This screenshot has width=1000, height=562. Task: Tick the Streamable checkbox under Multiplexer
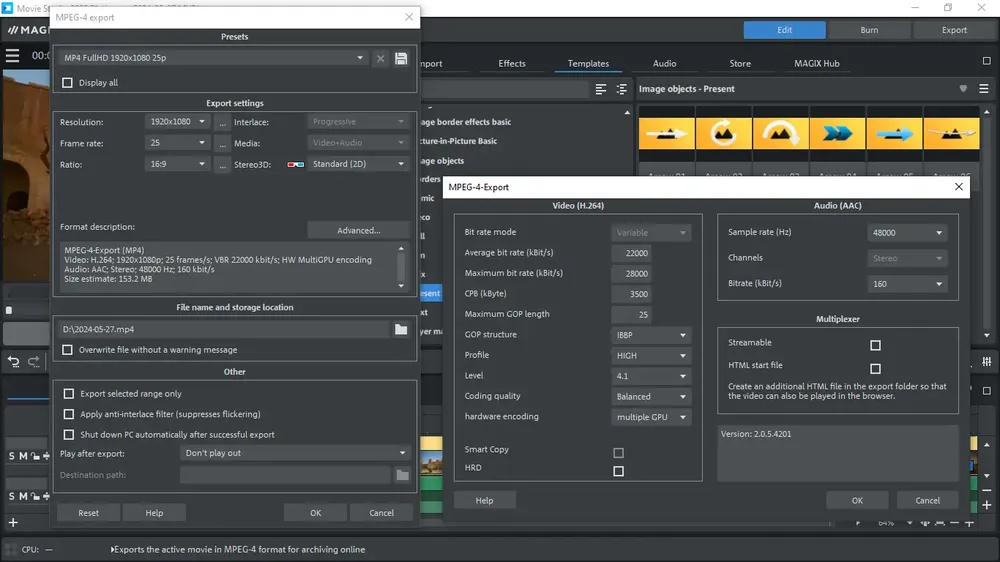875,345
